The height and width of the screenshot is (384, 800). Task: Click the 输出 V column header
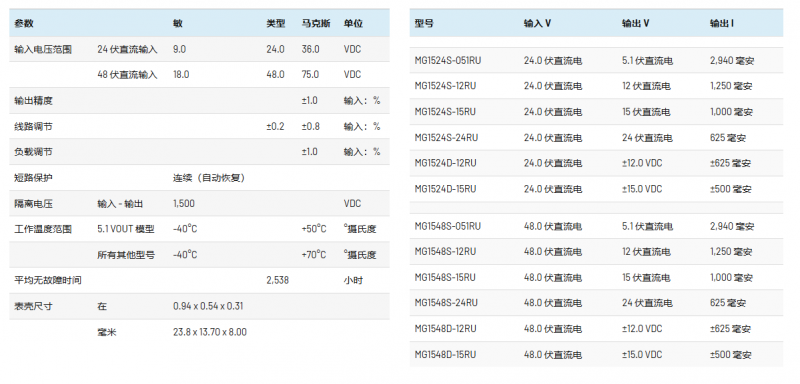pyautogui.click(x=635, y=23)
